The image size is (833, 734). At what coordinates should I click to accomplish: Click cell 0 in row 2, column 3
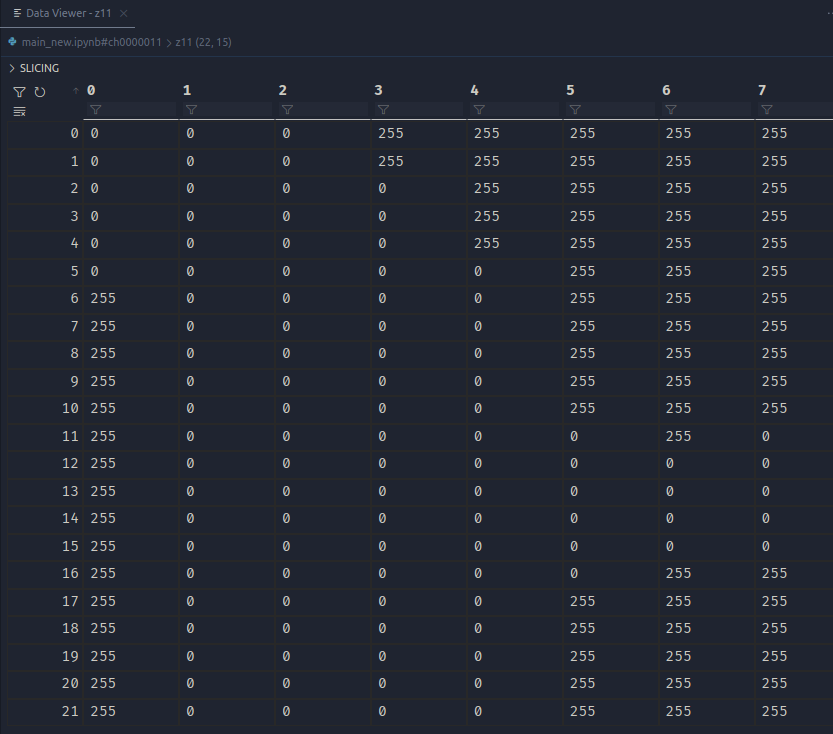point(382,189)
